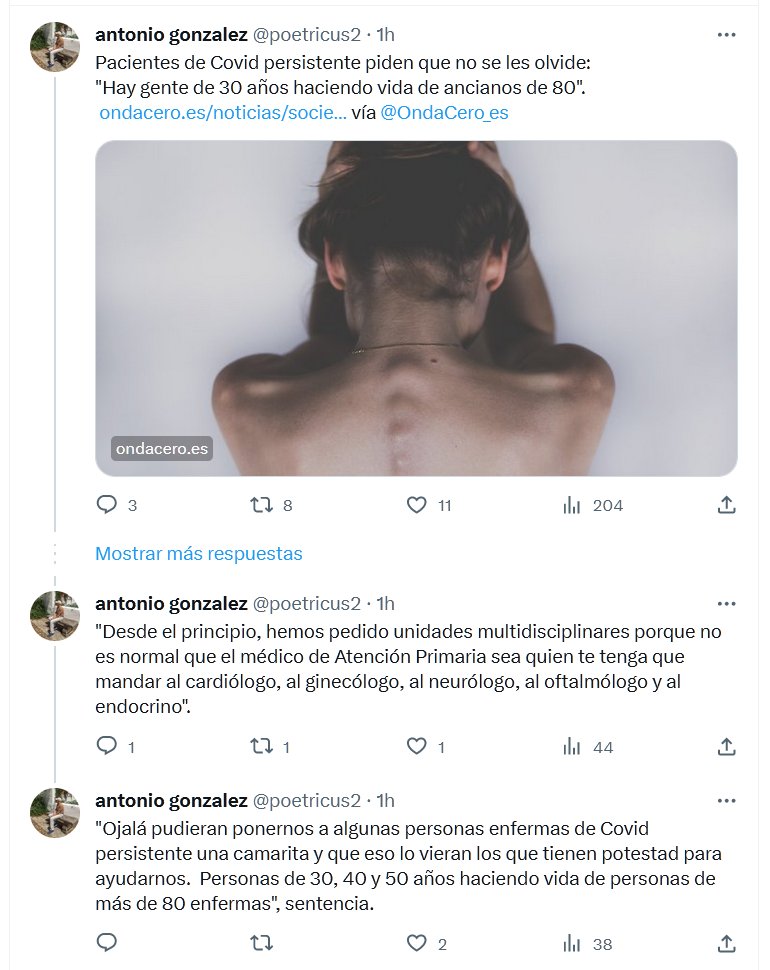Share the first tweet with the image

727,505
